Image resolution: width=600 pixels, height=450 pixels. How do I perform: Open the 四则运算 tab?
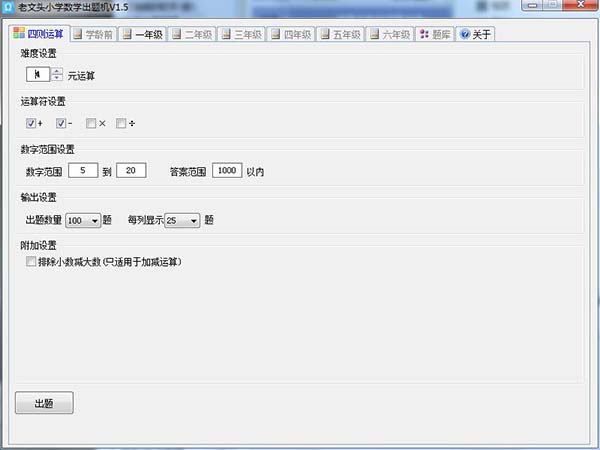pyautogui.click(x=37, y=33)
